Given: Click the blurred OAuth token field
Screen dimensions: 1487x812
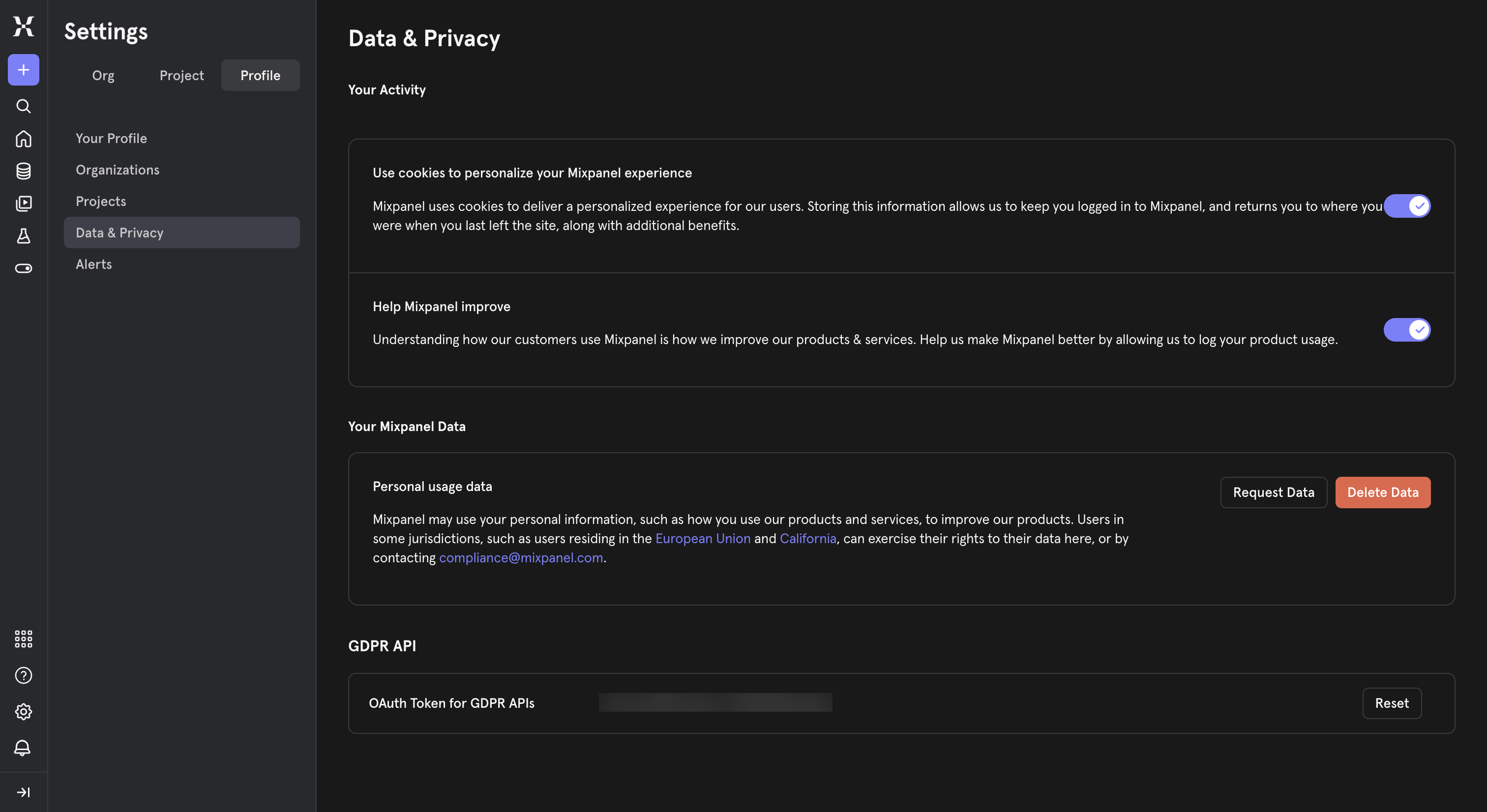Looking at the screenshot, I should tap(715, 702).
